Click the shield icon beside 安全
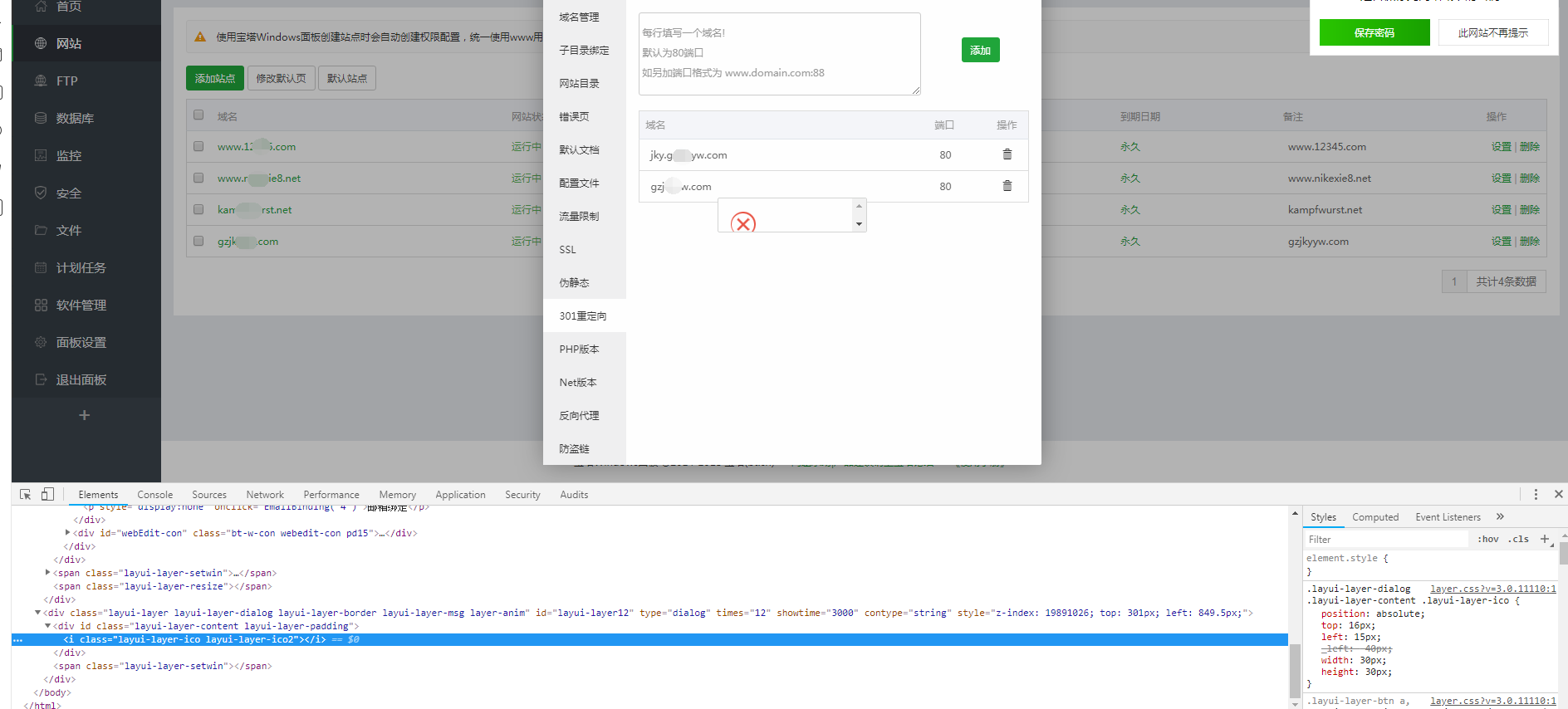The height and width of the screenshot is (709, 1568). (x=41, y=193)
